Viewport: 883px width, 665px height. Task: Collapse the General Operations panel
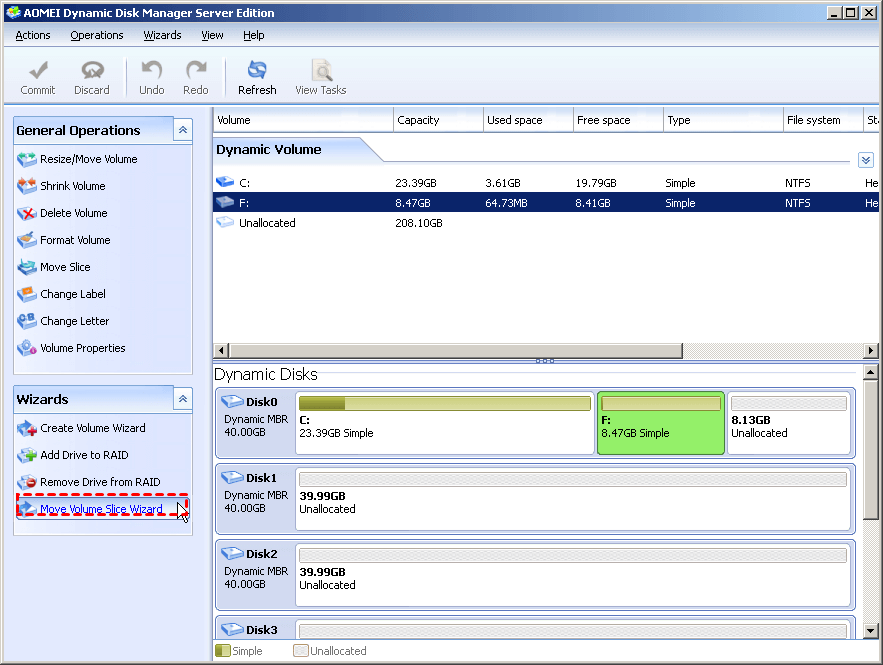pos(182,130)
